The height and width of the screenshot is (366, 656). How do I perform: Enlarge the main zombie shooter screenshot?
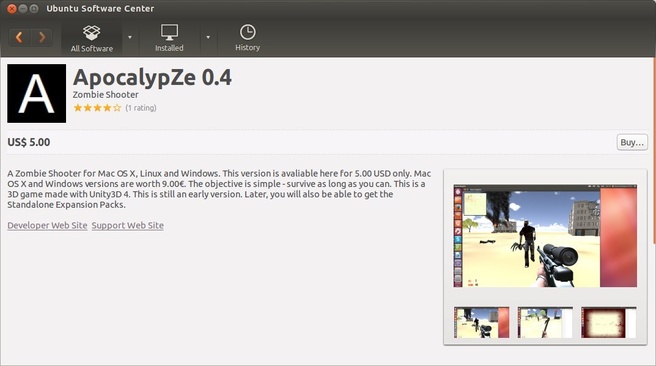click(x=545, y=236)
